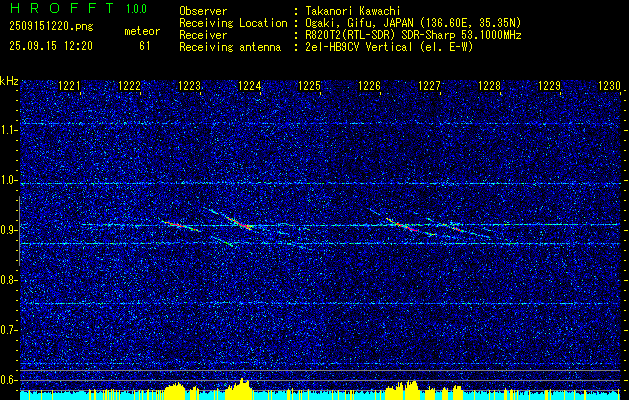Click the gray frequency range bar beside 0.9
This screenshot has height=400, width=629.
click(x=19, y=231)
